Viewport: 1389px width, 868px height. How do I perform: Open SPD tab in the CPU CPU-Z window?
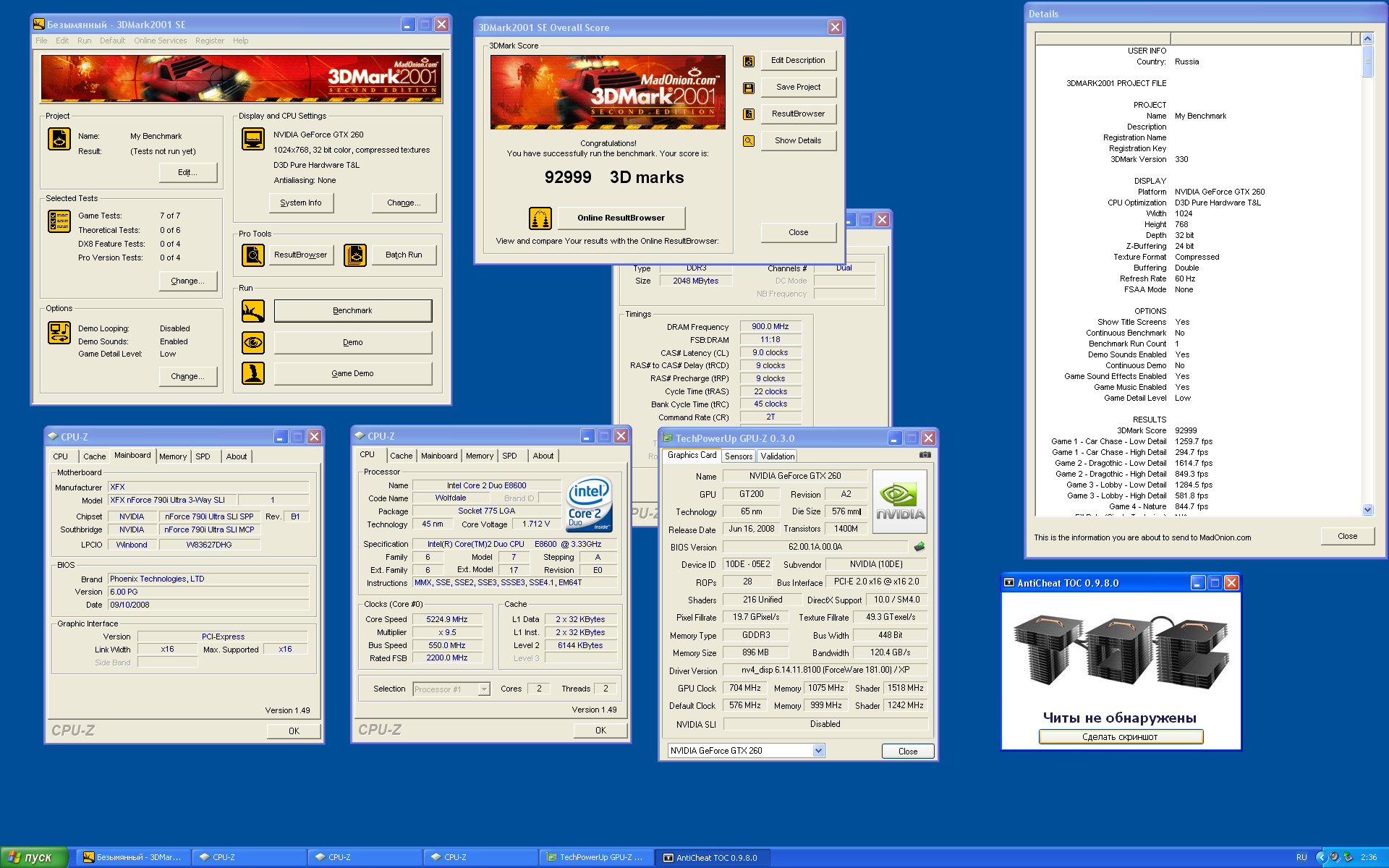point(510,456)
